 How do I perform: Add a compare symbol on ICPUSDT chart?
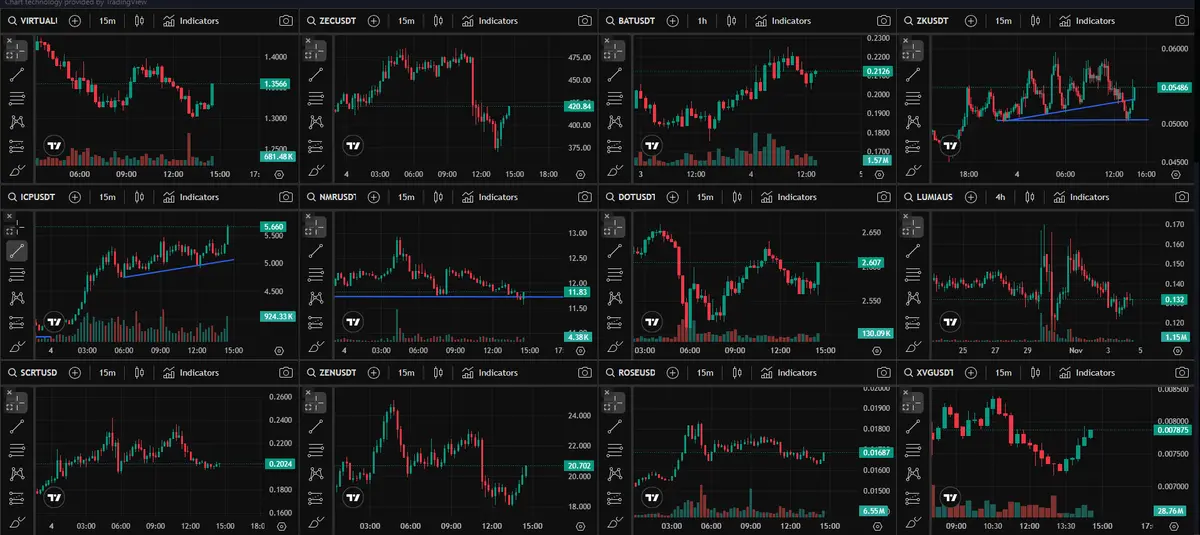[x=74, y=197]
